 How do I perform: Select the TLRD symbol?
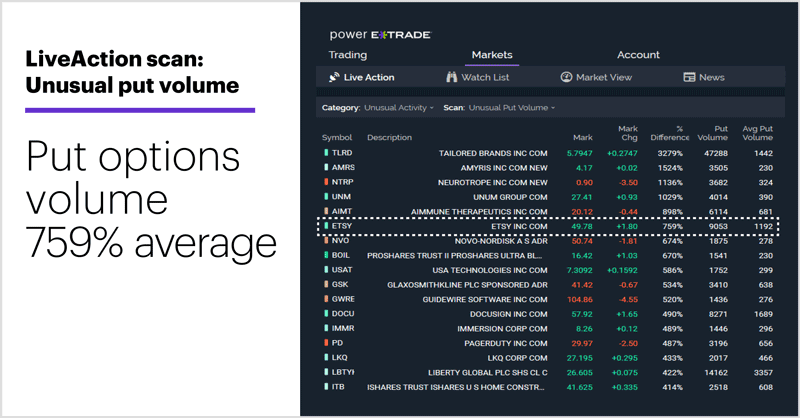[x=342, y=153]
